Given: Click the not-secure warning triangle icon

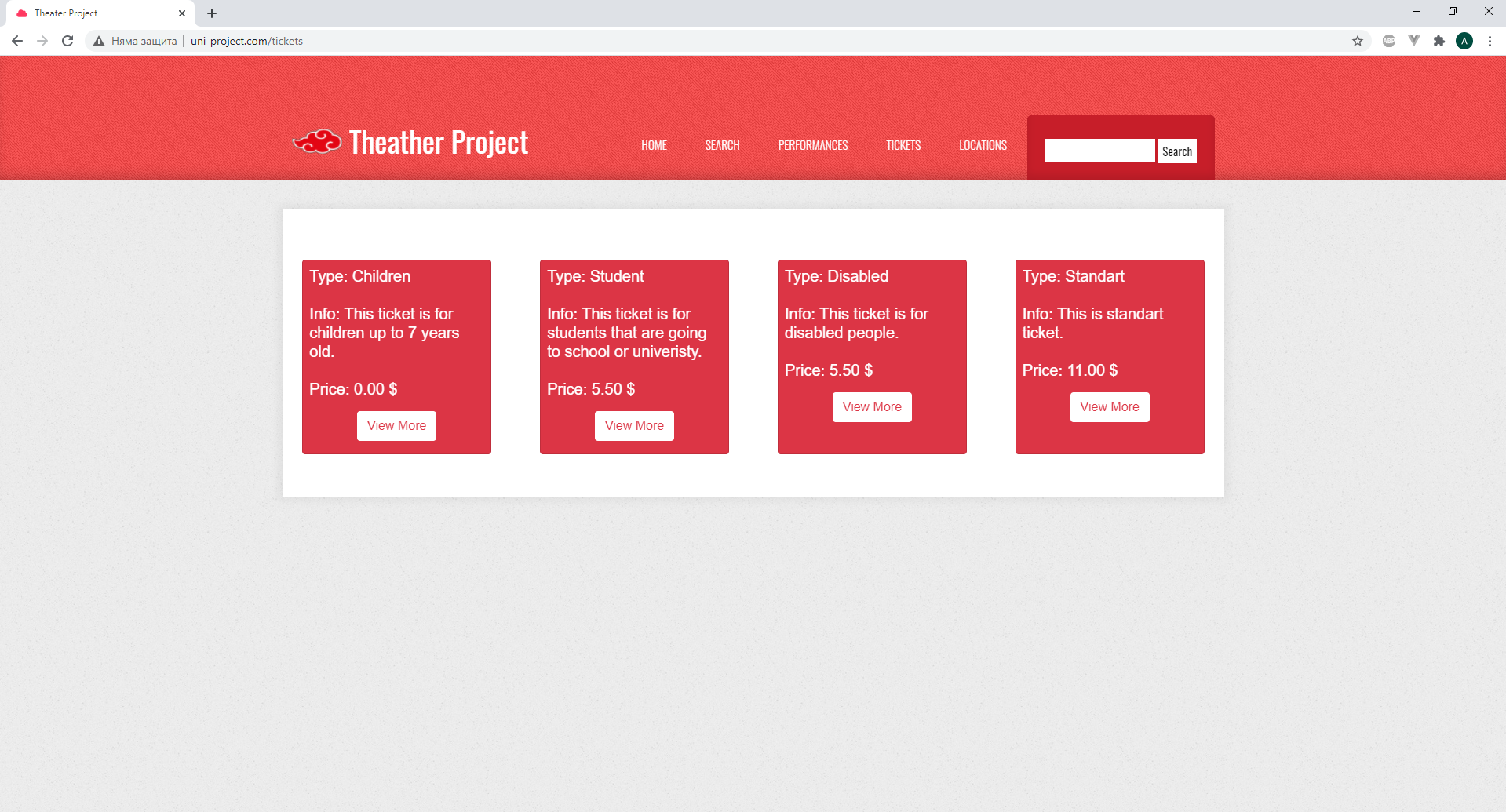Looking at the screenshot, I should point(99,41).
